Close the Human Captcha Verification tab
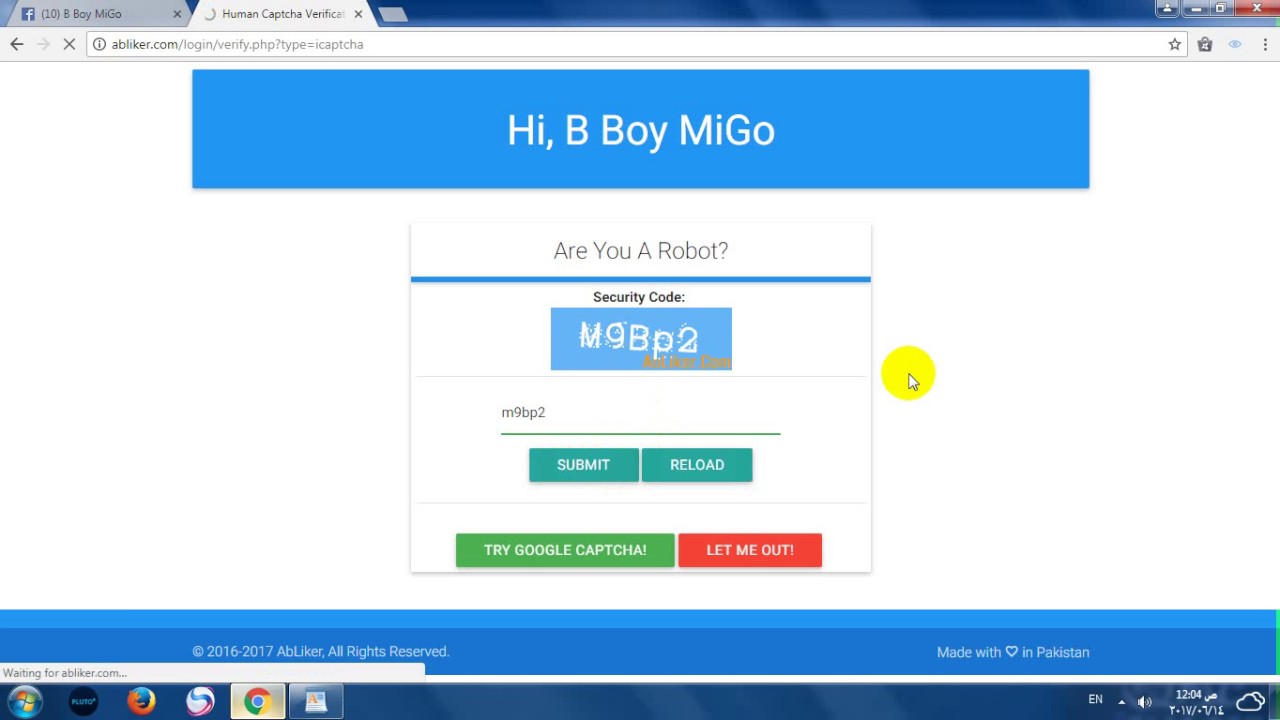Screen dimensions: 1280x720 click(358, 14)
